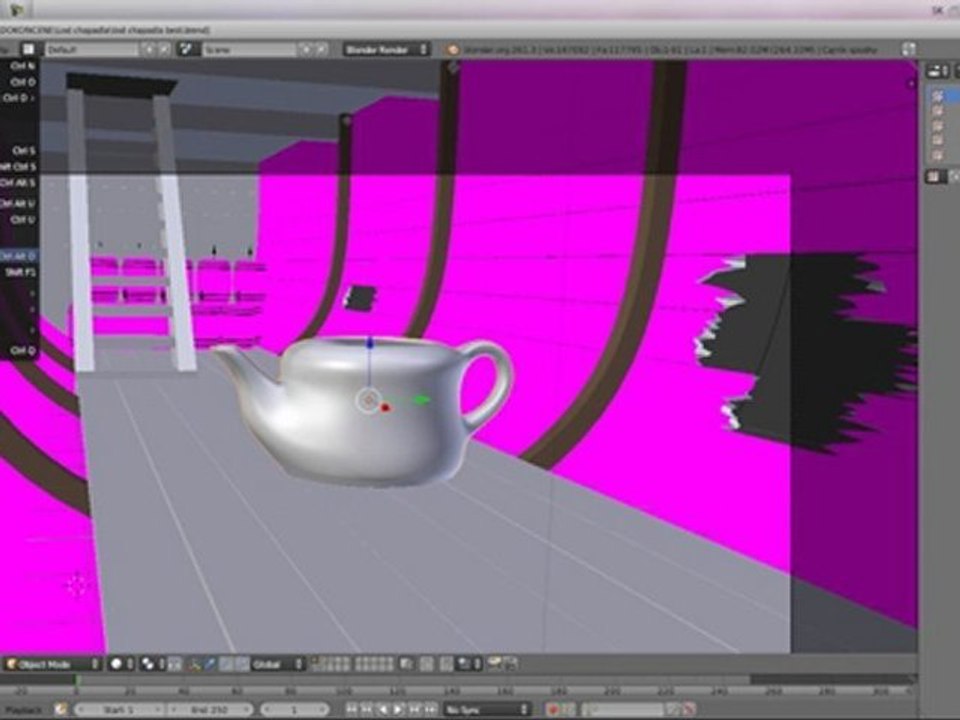The height and width of the screenshot is (720, 960).
Task: Choose the Shift Ctrl S save as entry
Action: (20, 167)
